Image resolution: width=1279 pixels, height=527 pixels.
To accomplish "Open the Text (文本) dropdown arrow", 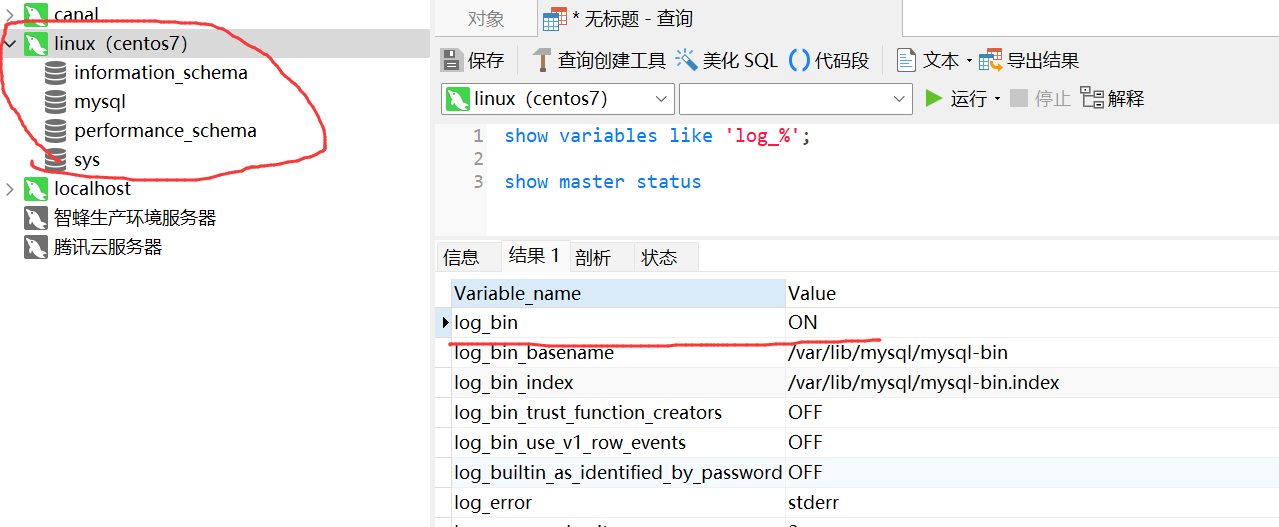I will pyautogui.click(x=969, y=61).
